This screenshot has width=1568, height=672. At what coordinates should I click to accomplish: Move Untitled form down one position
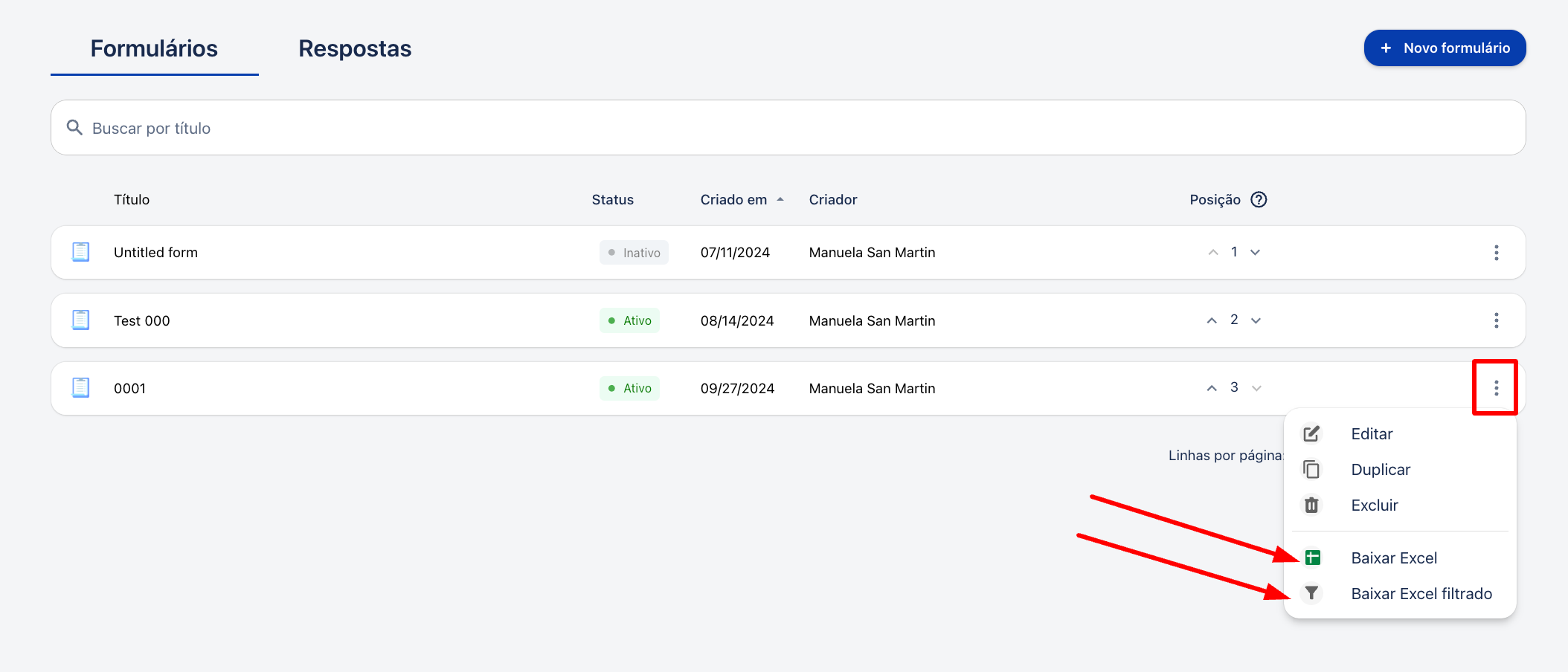(1256, 253)
